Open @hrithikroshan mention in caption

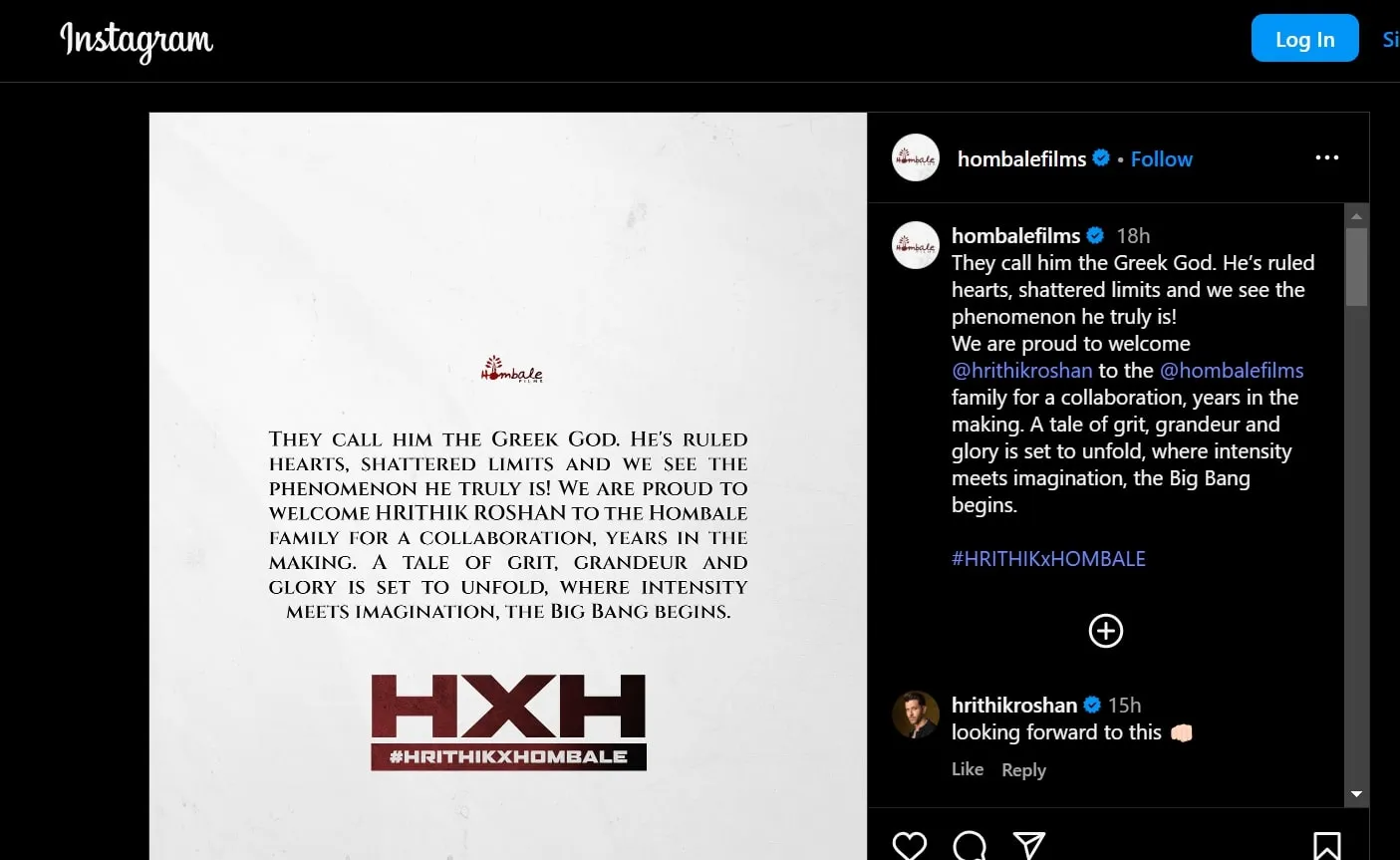coord(1022,371)
